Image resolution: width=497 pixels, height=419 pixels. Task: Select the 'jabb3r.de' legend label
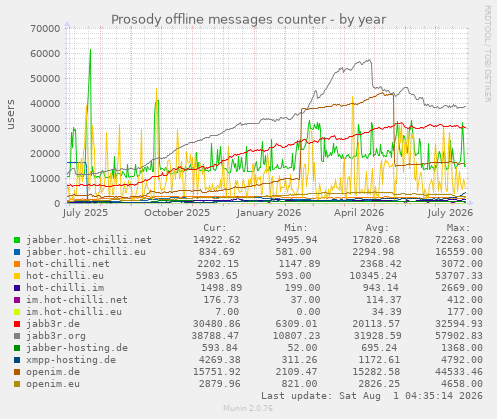click(x=53, y=324)
